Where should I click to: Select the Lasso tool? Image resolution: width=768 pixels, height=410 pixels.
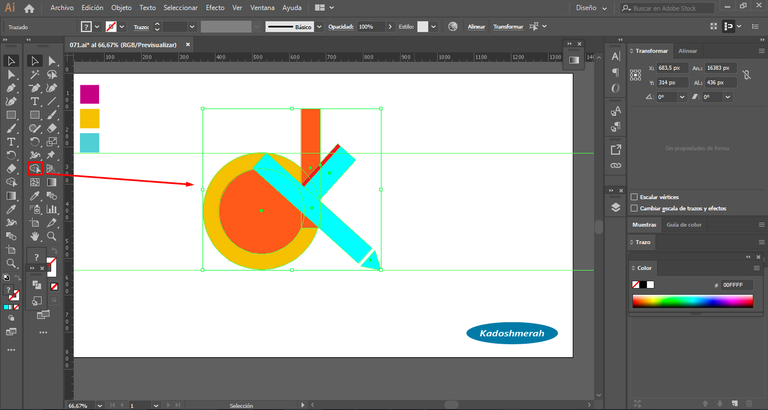coord(51,74)
